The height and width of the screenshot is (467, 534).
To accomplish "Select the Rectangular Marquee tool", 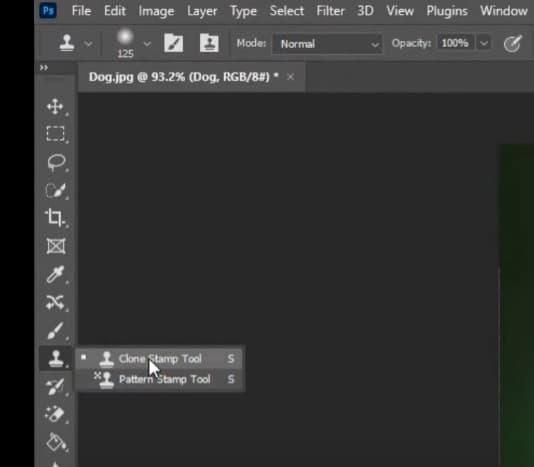I will coord(56,134).
